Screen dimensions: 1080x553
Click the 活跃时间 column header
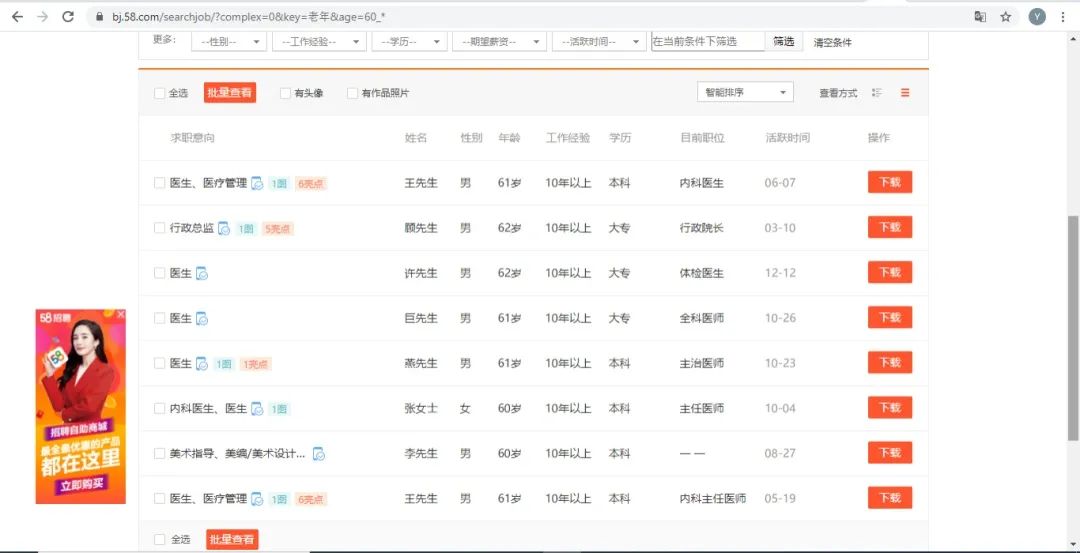point(787,138)
